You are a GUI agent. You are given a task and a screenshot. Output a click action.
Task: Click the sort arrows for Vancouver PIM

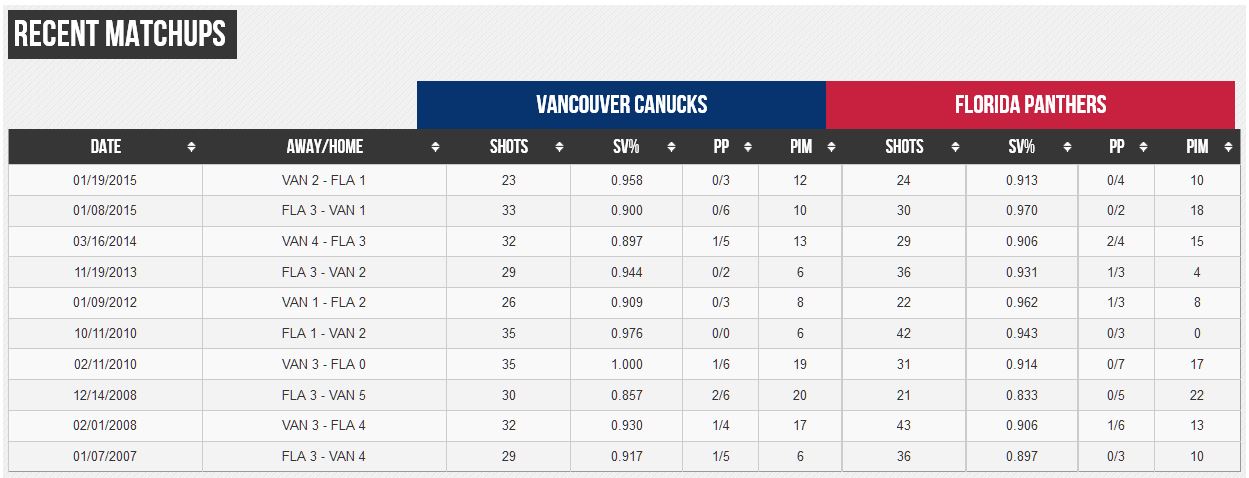point(831,147)
